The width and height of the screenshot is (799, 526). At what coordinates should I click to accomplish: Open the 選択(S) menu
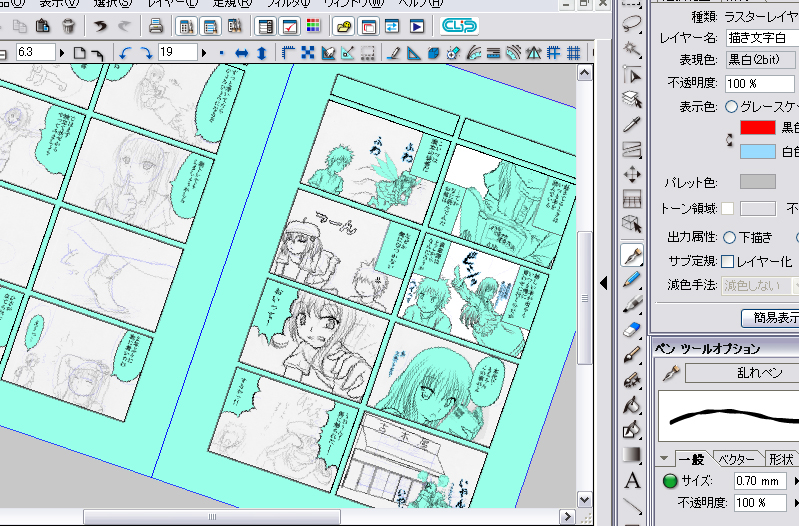click(112, 3)
